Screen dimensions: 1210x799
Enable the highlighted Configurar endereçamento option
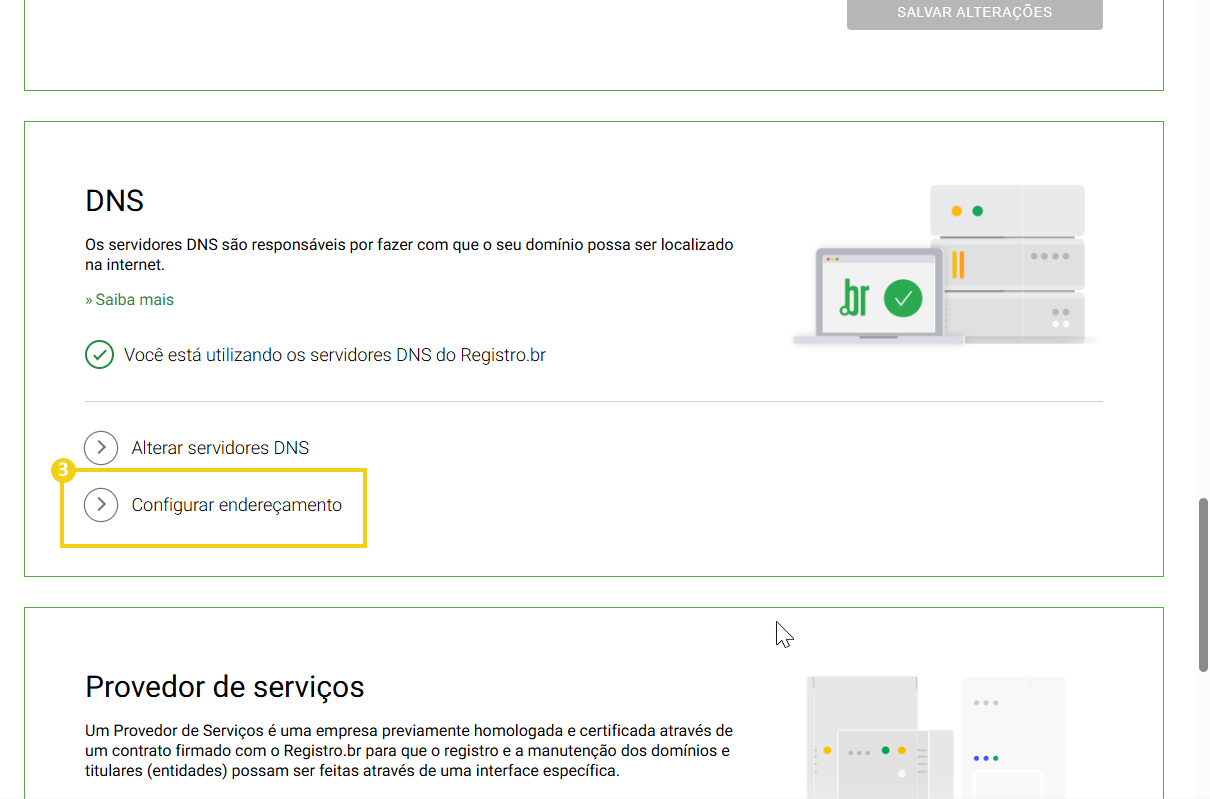(237, 505)
